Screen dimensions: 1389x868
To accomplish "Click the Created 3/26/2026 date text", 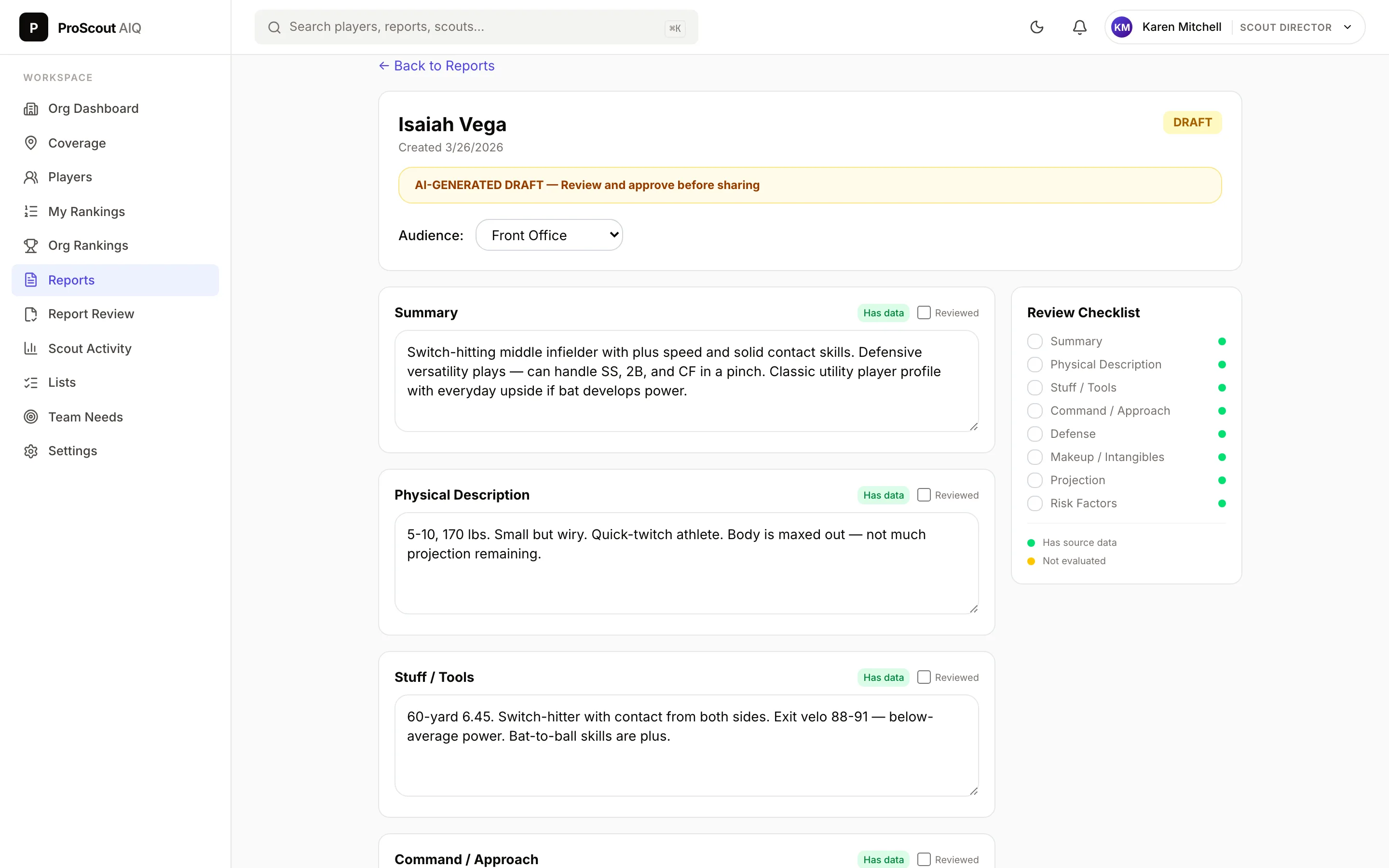I will pos(450,148).
